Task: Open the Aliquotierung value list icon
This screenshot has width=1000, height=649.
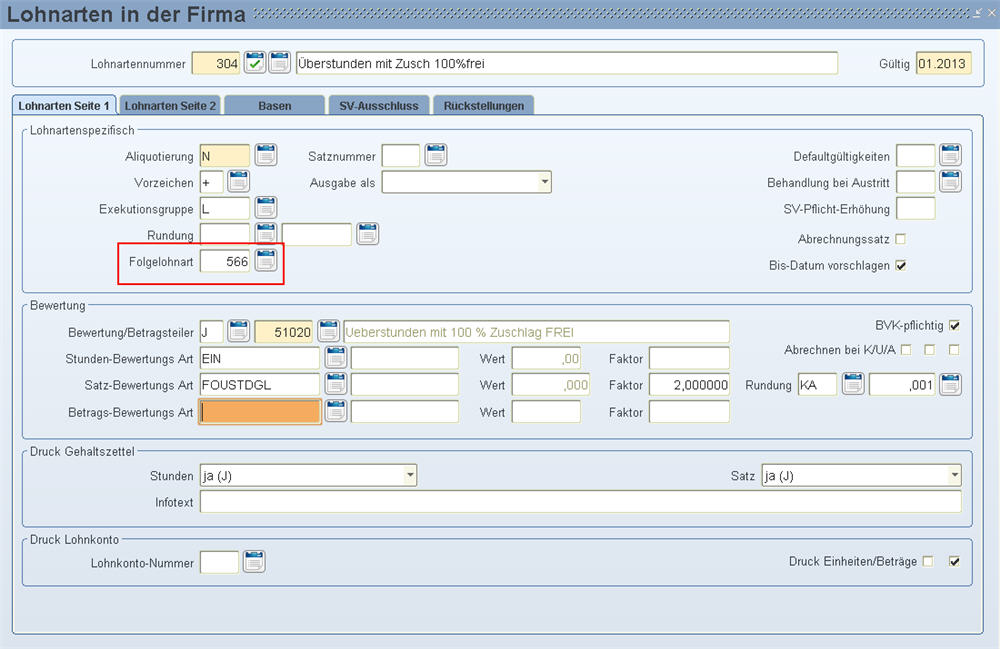Action: pos(266,156)
